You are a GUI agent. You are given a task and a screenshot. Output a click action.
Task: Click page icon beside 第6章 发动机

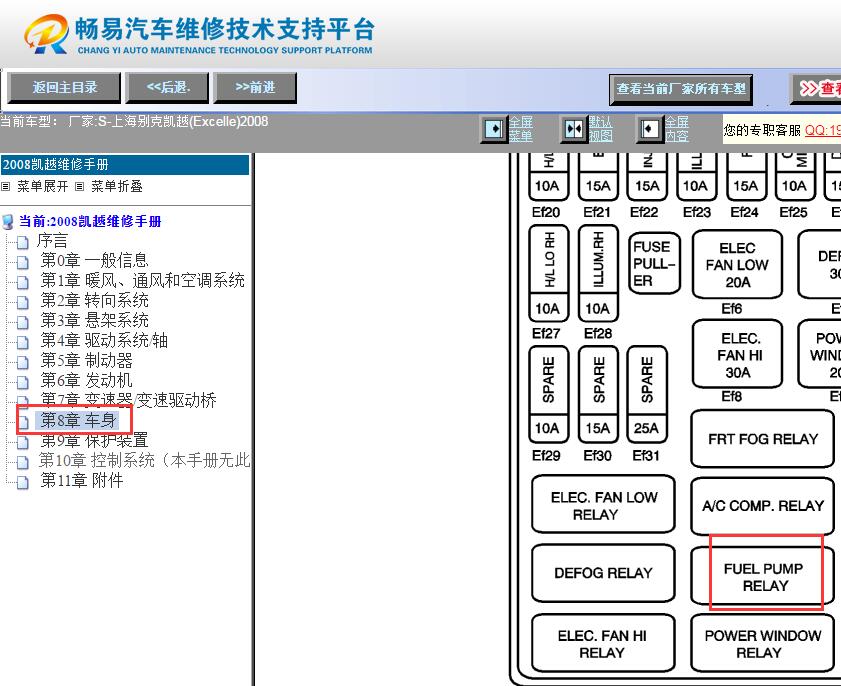tap(23, 382)
